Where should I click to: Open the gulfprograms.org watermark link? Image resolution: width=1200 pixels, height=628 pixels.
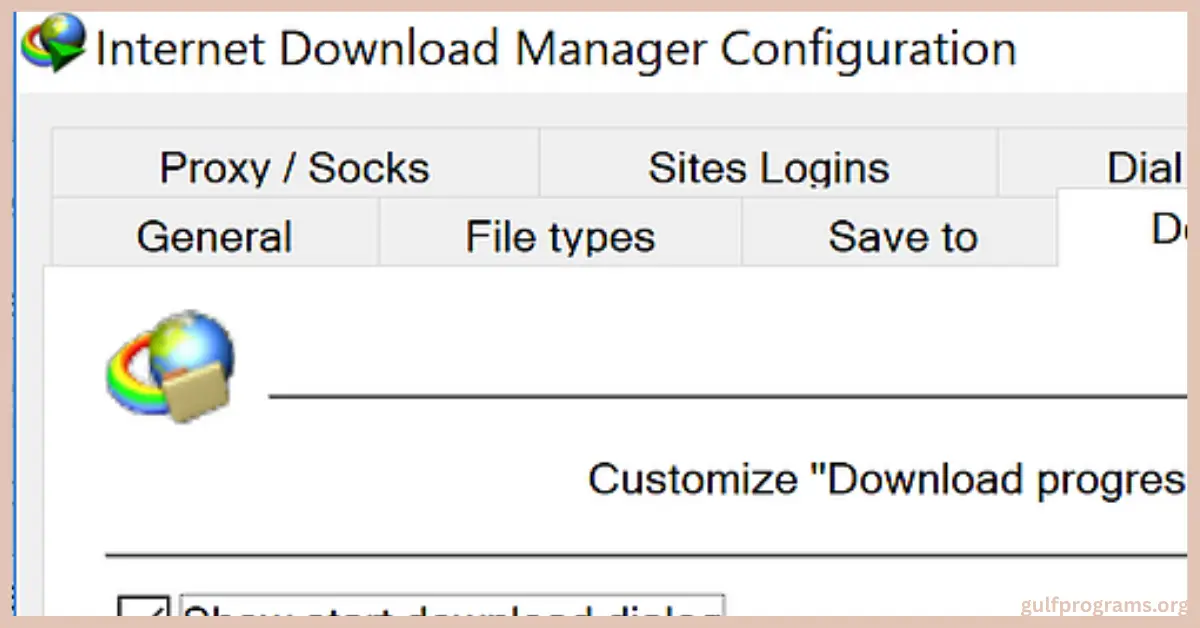tap(1103, 606)
